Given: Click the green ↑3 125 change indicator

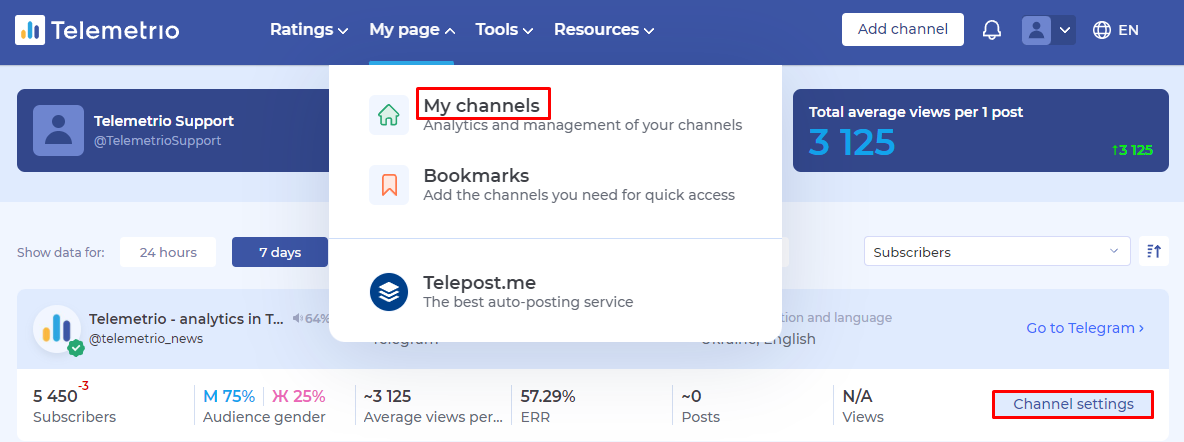Looking at the screenshot, I should 1132,150.
